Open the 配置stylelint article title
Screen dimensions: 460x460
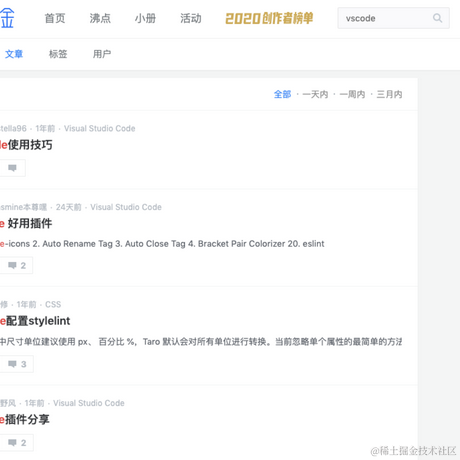[x=35, y=321]
